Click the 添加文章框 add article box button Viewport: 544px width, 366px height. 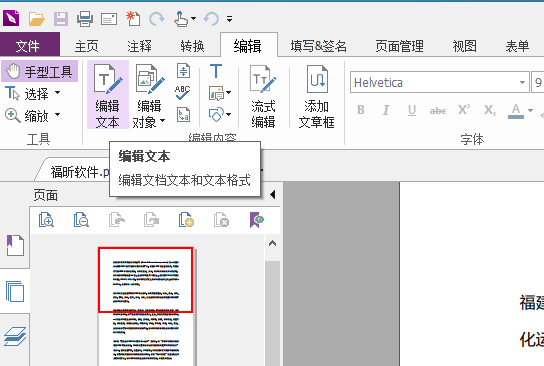click(x=316, y=96)
